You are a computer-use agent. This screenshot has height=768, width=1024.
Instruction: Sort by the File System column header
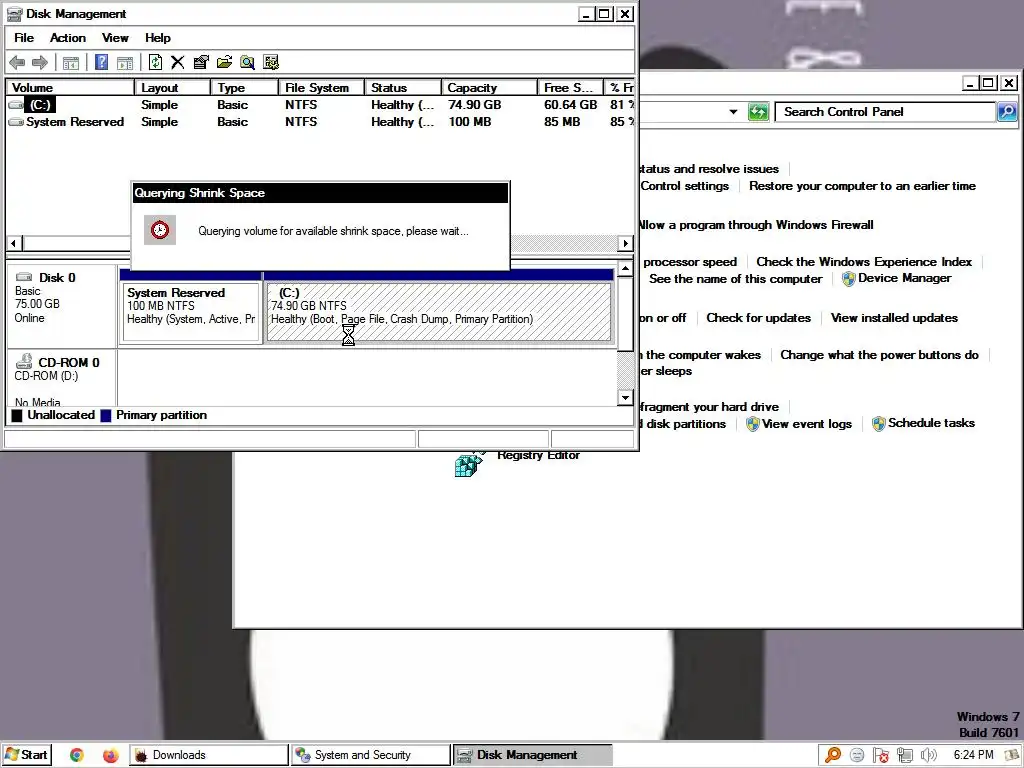[322, 88]
